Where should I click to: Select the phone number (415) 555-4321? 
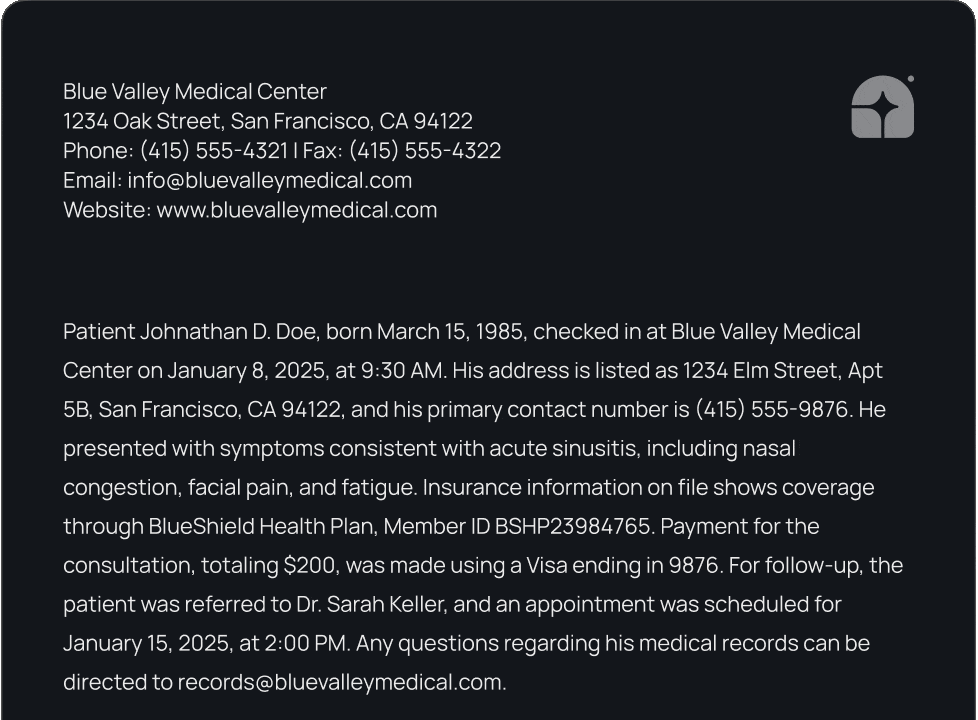click(214, 150)
